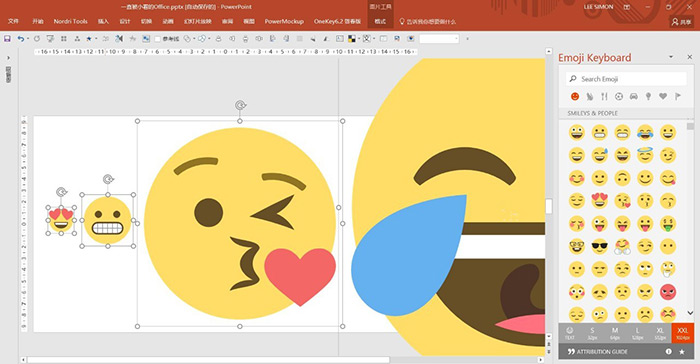This screenshot has width=700, height=364.
Task: Insert the hugging face emoji
Action: (x=622, y=246)
